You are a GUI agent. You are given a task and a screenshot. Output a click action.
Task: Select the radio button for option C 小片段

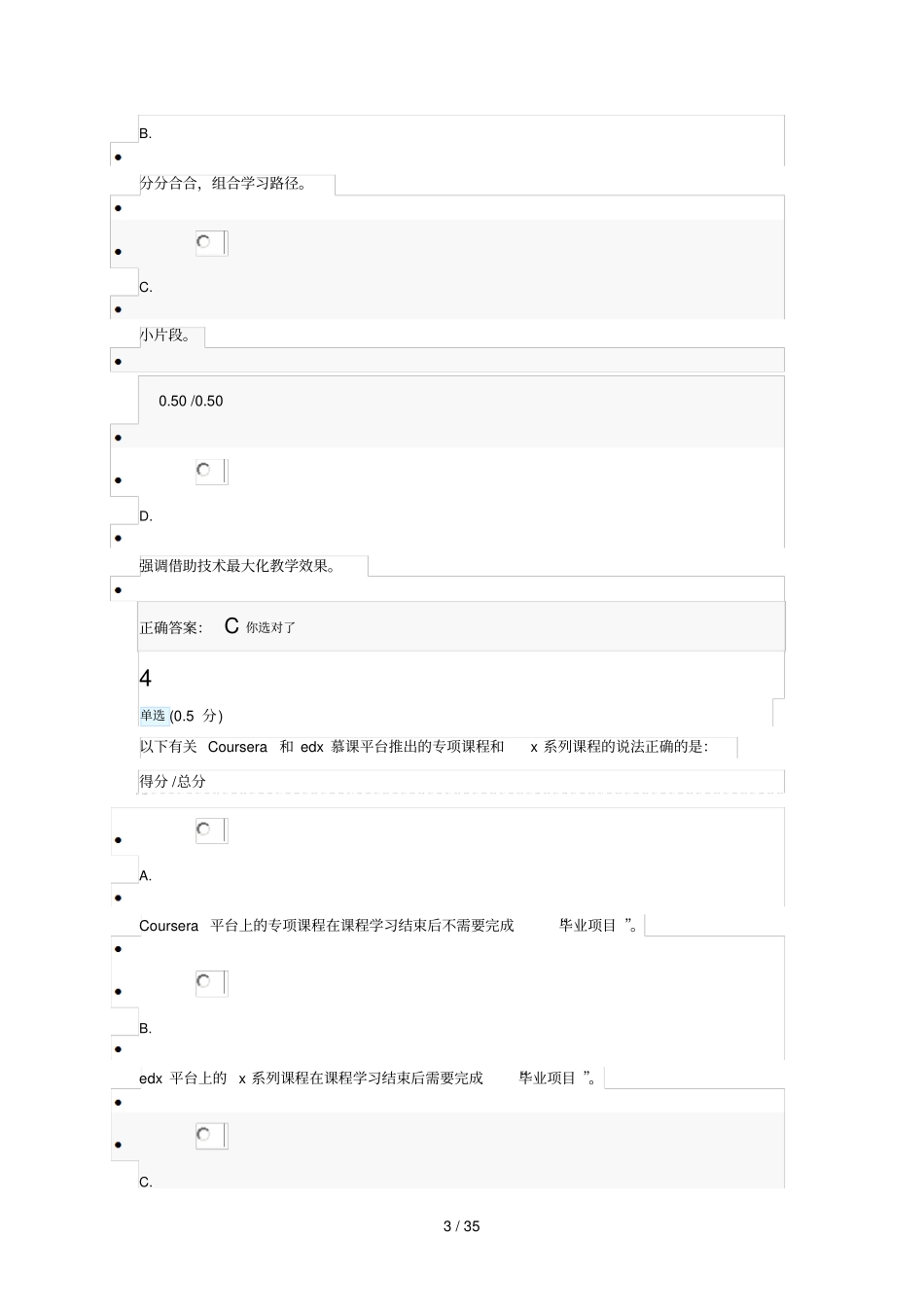[x=204, y=241]
